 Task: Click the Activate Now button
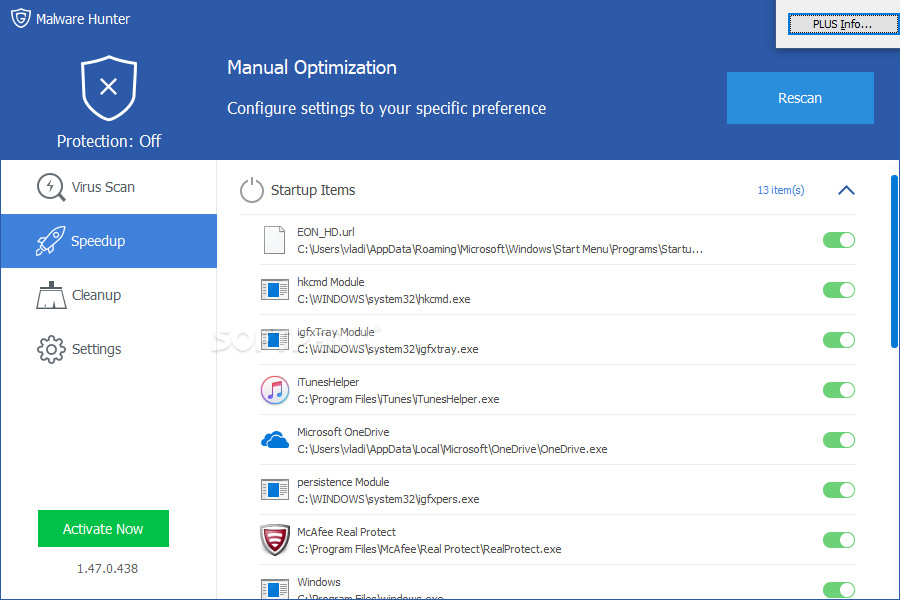(x=103, y=528)
